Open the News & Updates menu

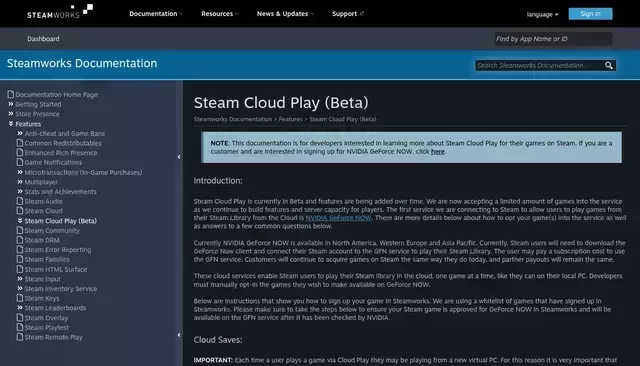(285, 13)
